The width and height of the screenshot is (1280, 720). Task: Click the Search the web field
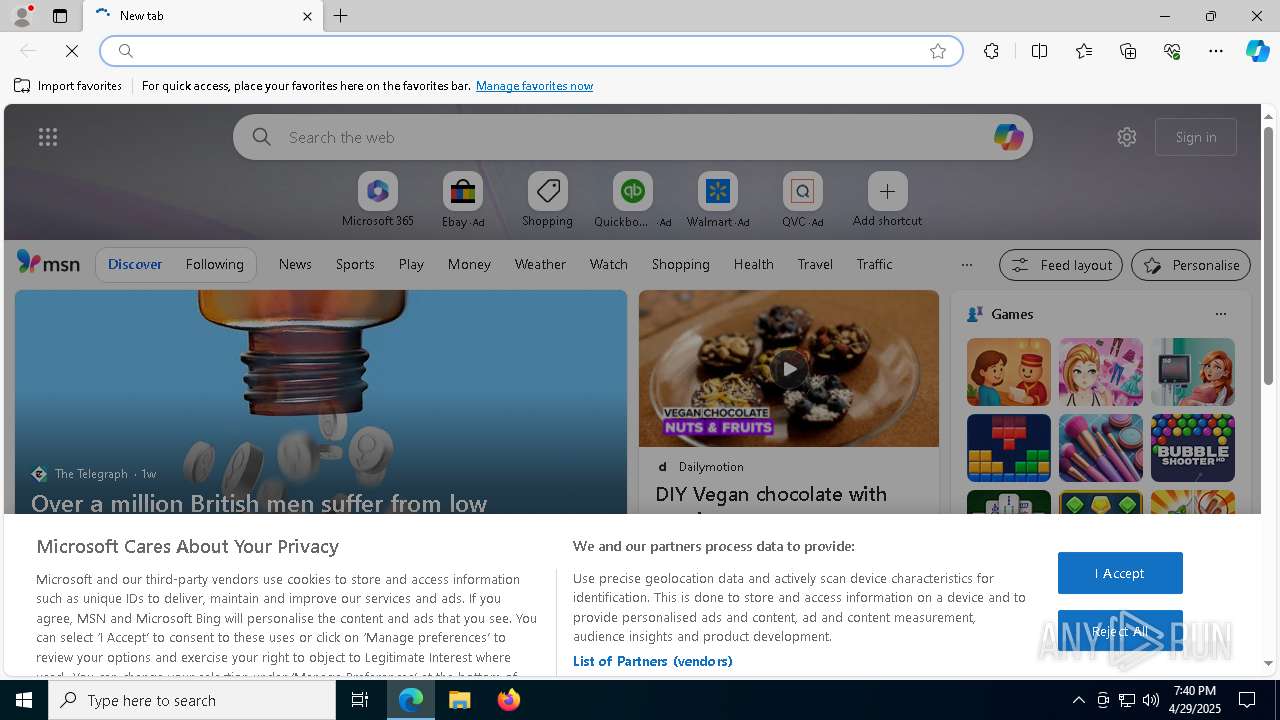click(x=633, y=137)
